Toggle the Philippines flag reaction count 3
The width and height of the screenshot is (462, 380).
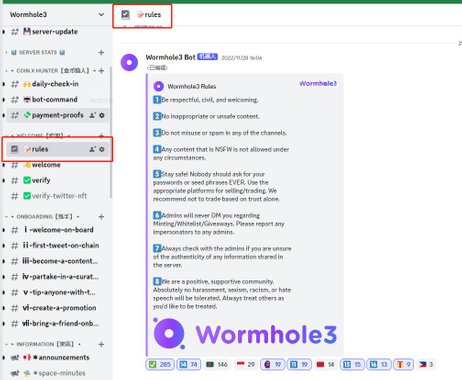tap(426, 365)
